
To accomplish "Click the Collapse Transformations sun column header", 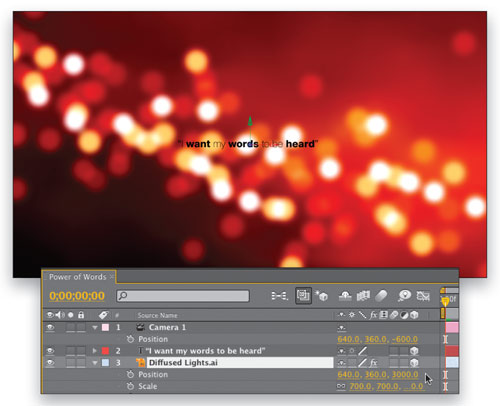I will (352, 315).
